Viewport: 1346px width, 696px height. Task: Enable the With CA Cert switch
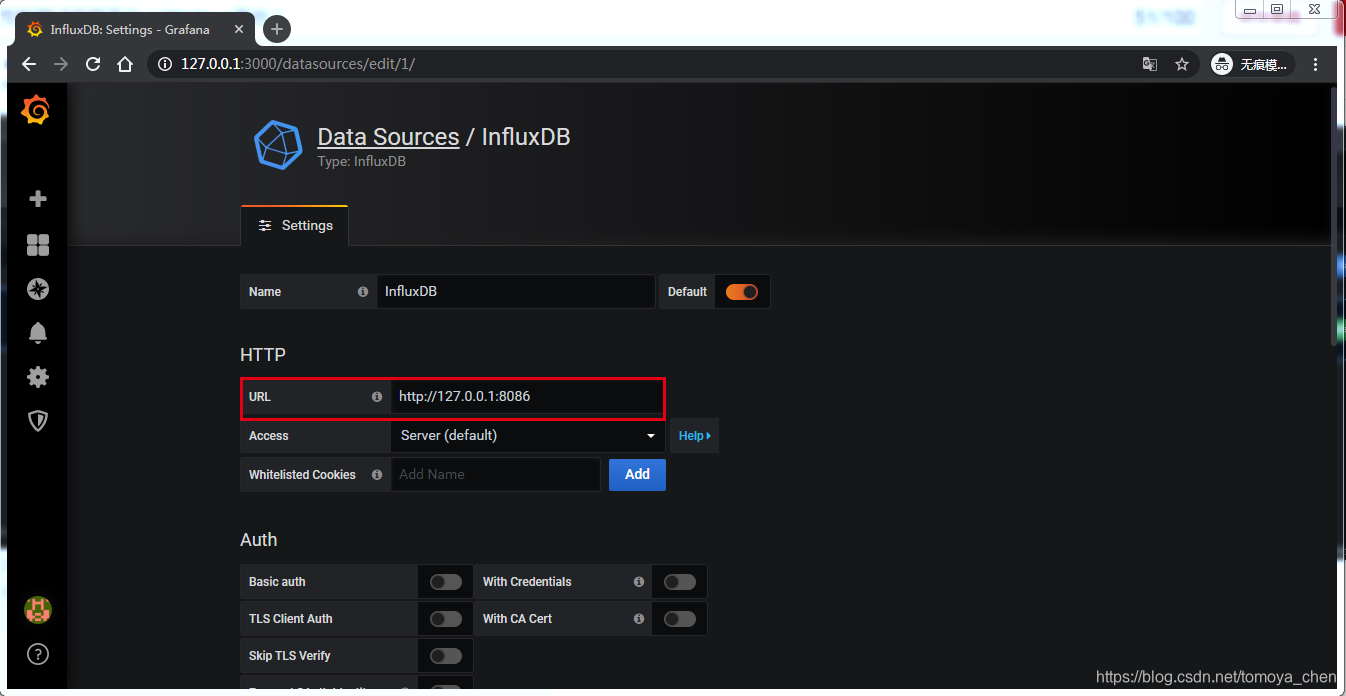point(680,619)
